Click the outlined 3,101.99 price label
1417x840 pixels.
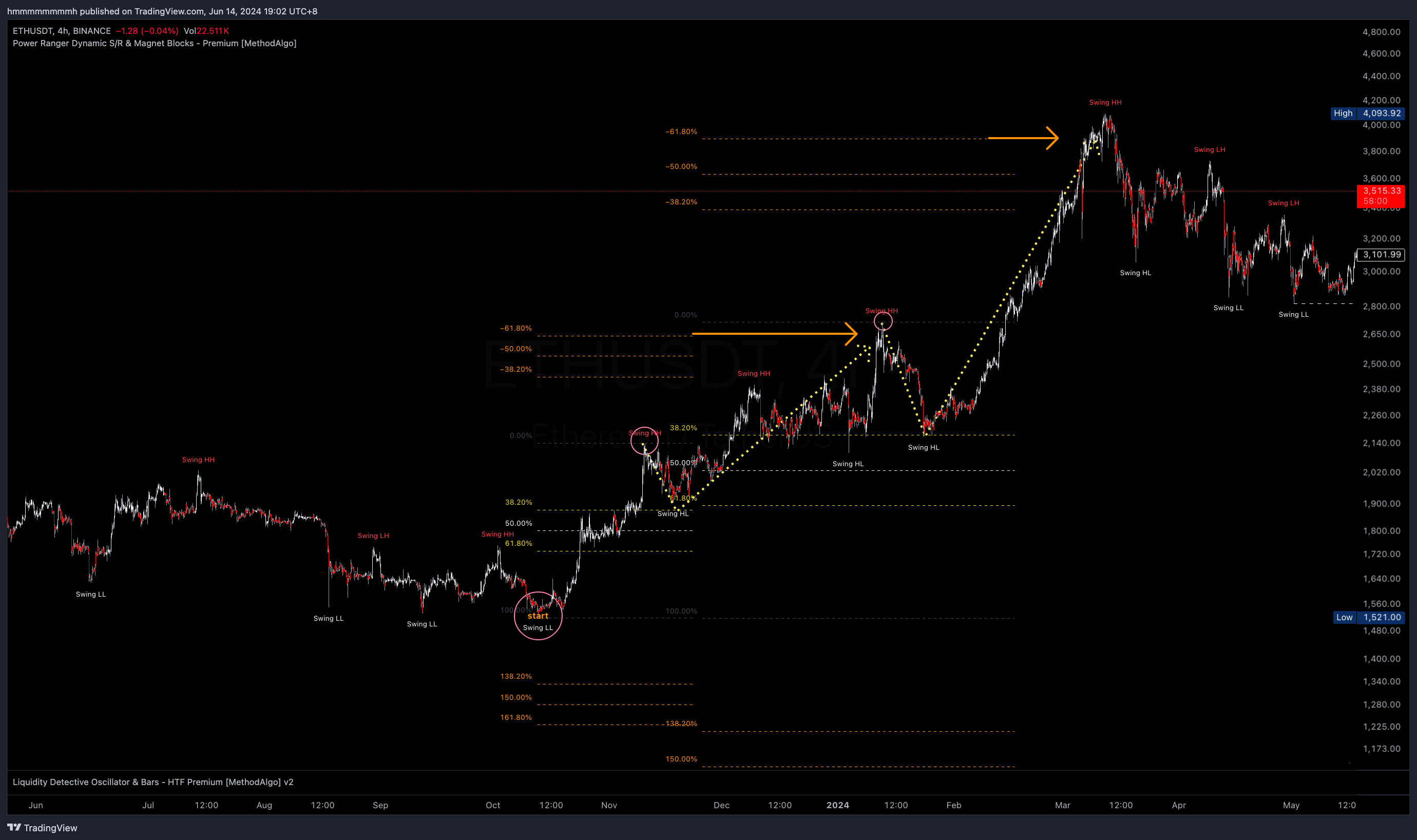pos(1381,255)
